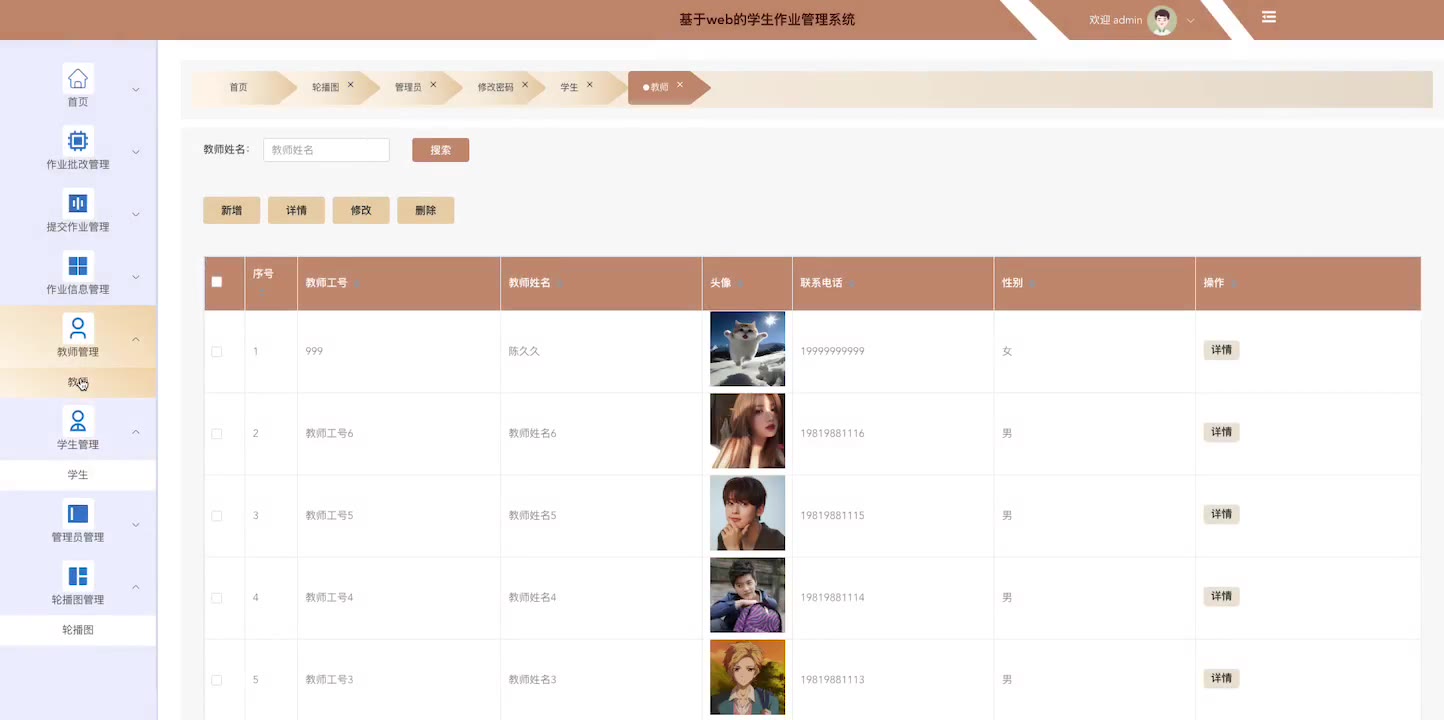The height and width of the screenshot is (720, 1444).
Task: Collapse the 教师管理 chevron
Action: pyautogui.click(x=136, y=340)
